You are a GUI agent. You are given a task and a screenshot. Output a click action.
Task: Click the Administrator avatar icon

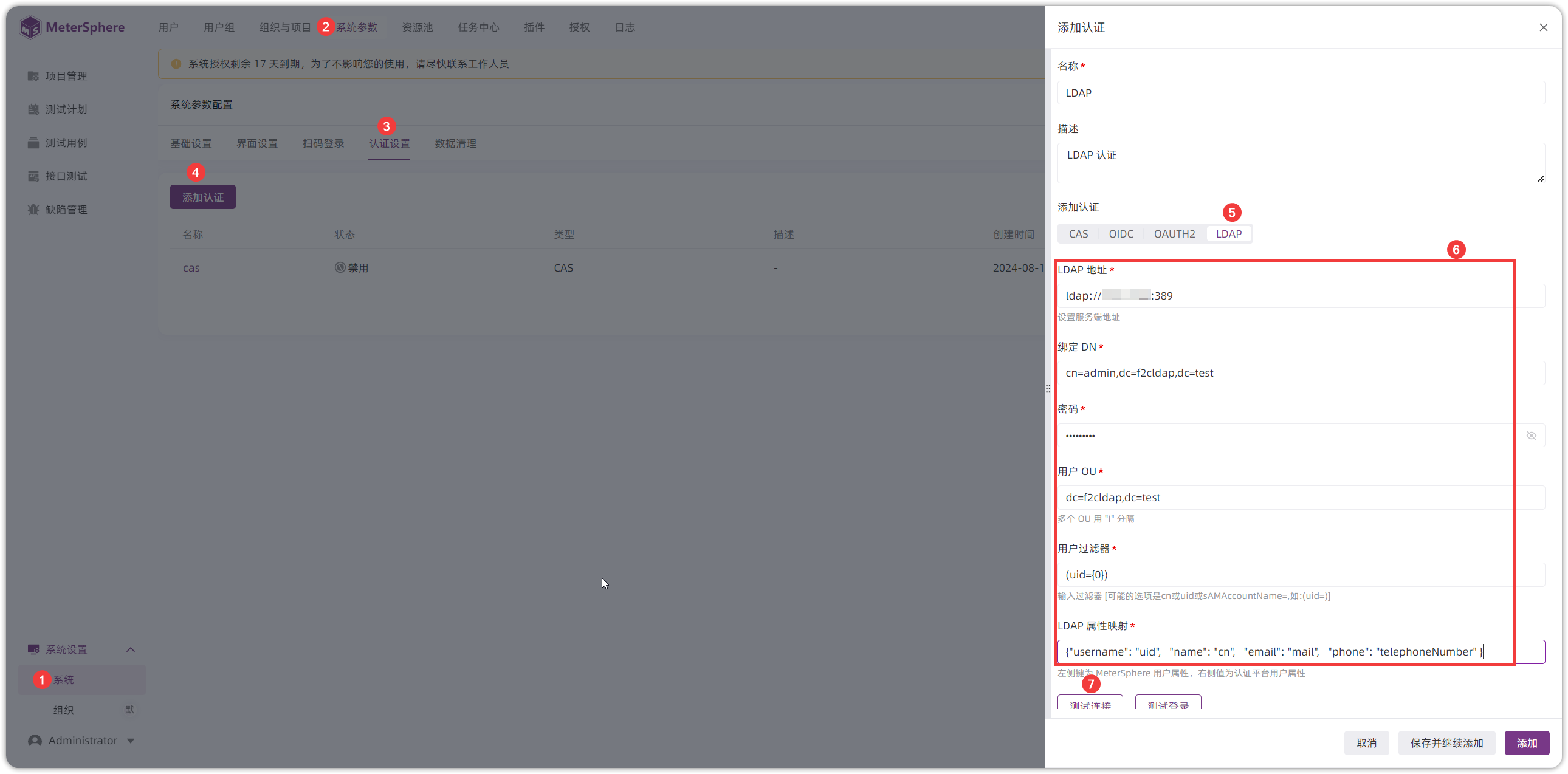click(x=35, y=741)
